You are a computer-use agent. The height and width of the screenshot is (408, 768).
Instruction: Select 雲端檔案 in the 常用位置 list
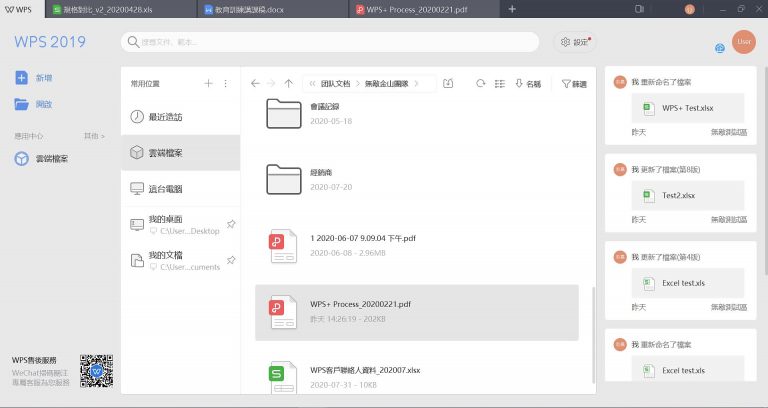(180, 153)
